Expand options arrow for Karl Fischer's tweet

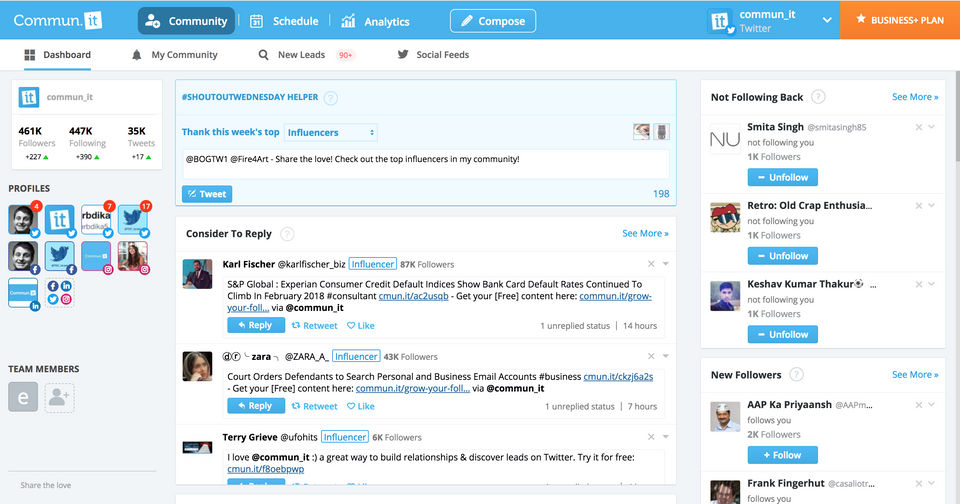point(666,264)
